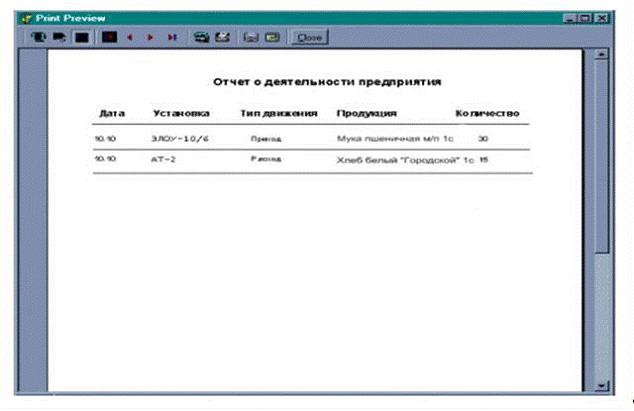634x411 pixels.
Task: Click the 'Приход' cell
Action: [x=266, y=139]
